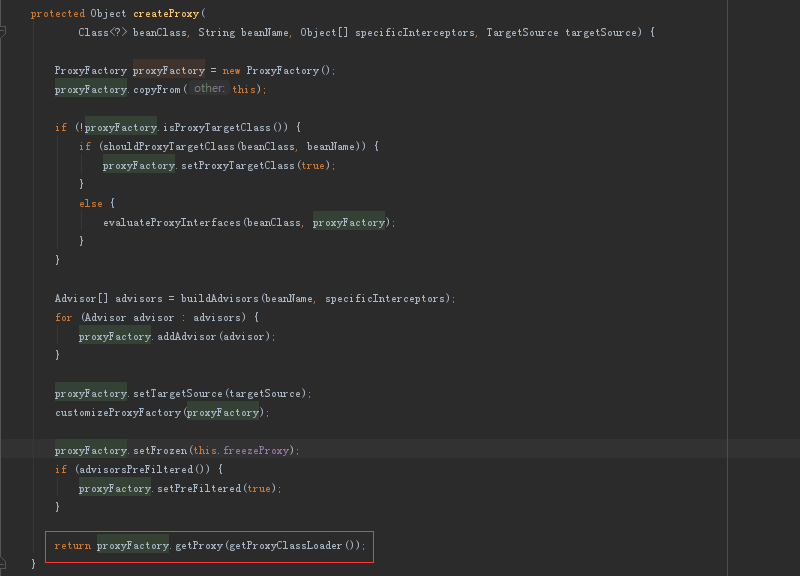The height and width of the screenshot is (576, 800).
Task: Click the getProxy call
Action: 199,546
